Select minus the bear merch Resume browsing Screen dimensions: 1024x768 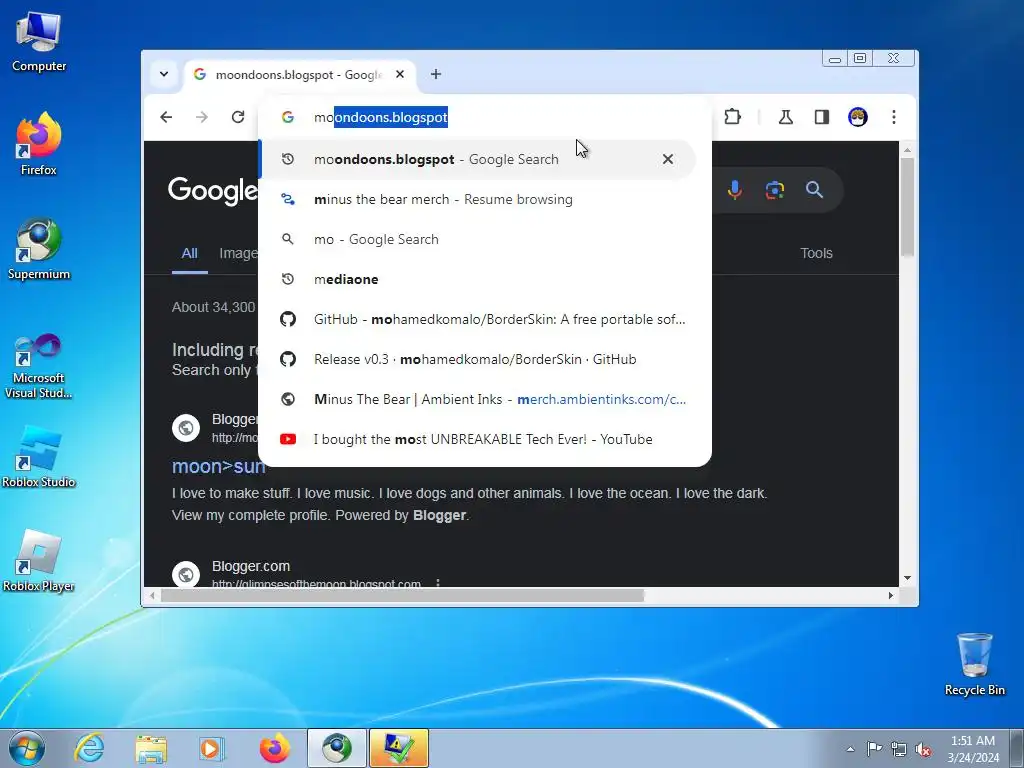(478, 199)
